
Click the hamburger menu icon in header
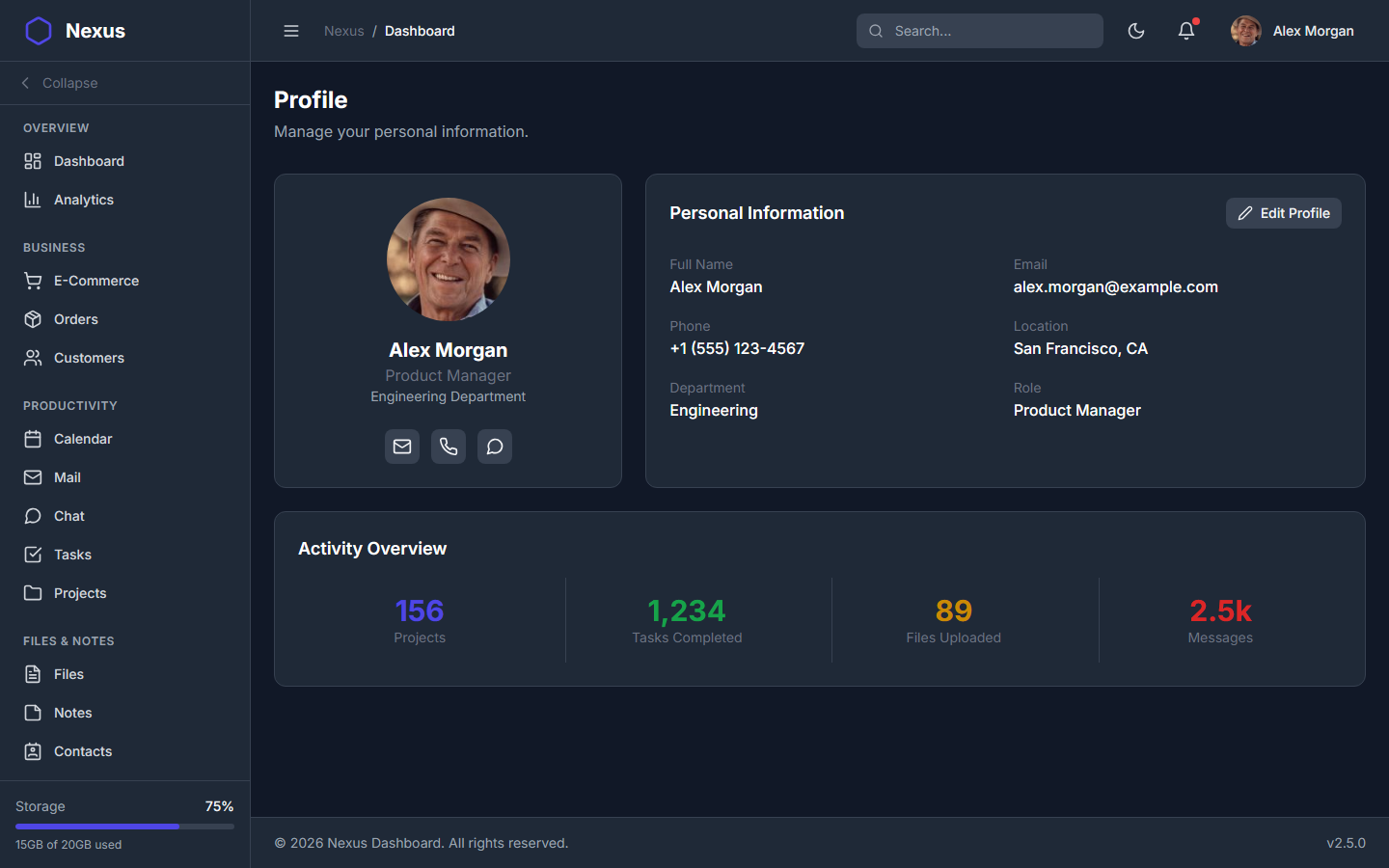(x=291, y=31)
